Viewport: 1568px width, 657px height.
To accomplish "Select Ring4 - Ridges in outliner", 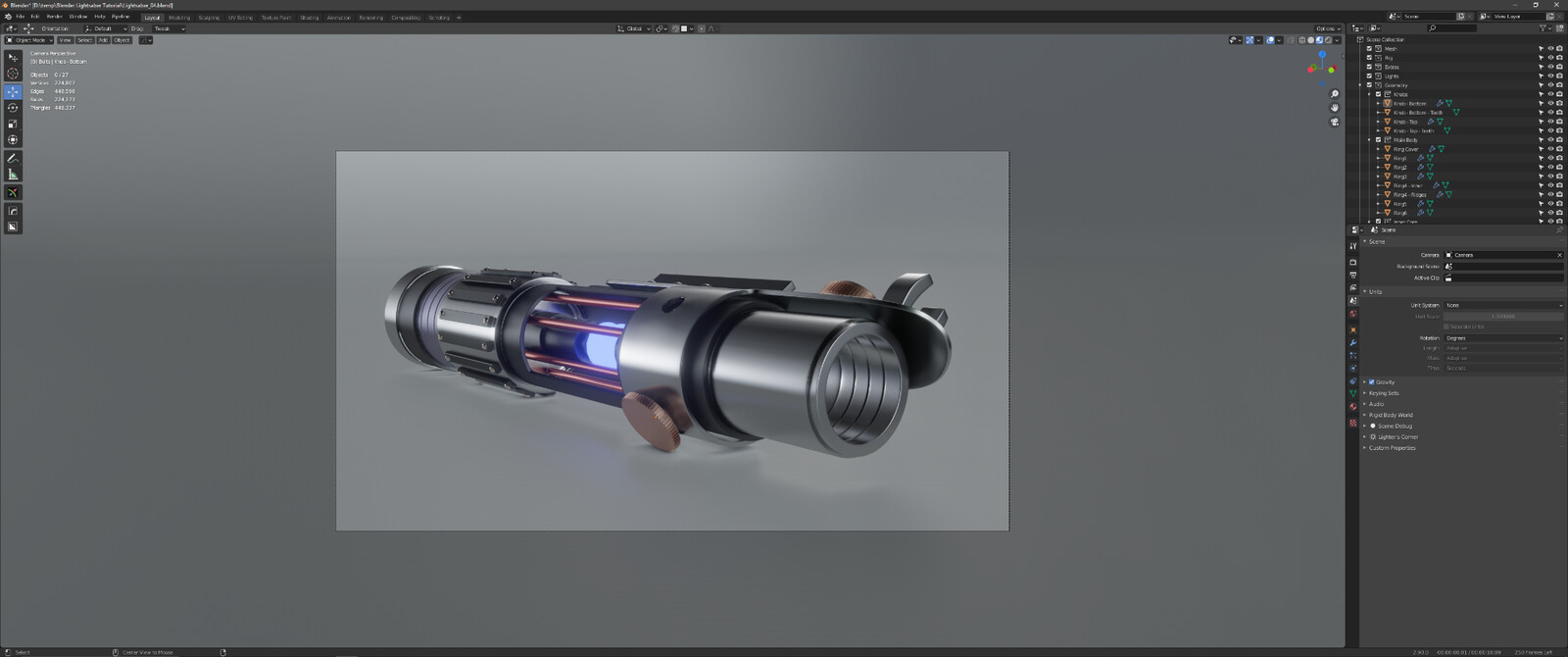I will 1409,194.
